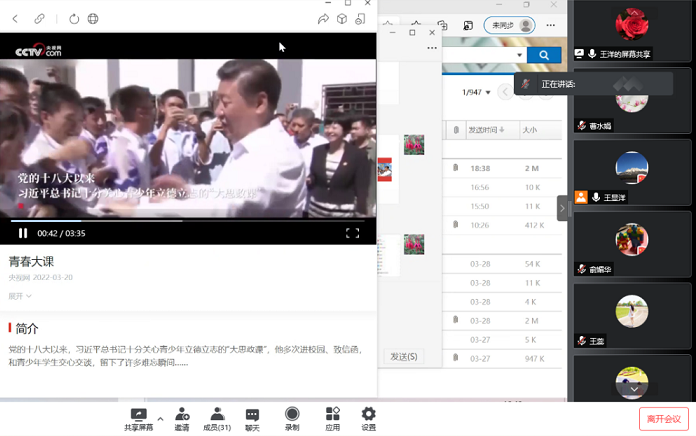Click the search button in the mail window
The height and width of the screenshot is (436, 696).
coord(544,55)
